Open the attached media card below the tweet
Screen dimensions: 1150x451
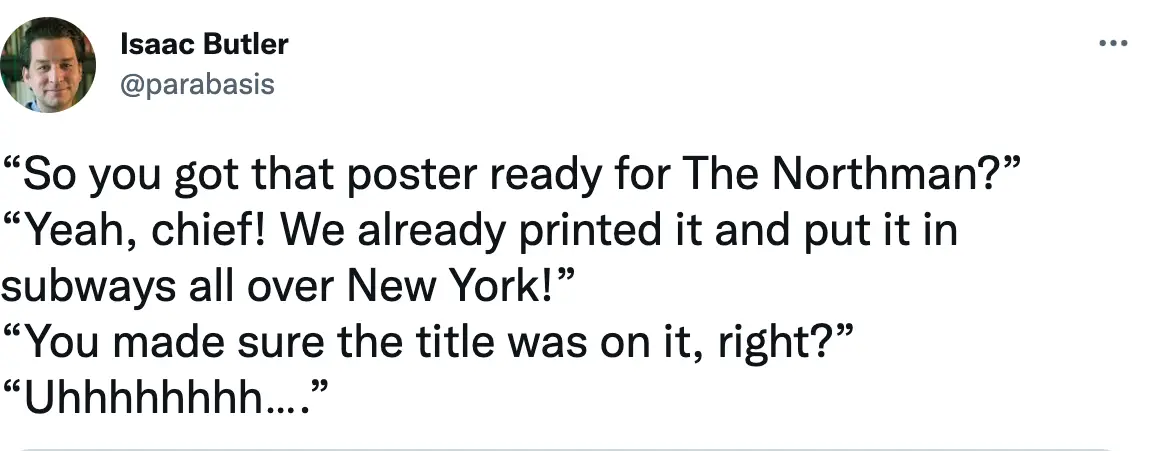(575, 447)
